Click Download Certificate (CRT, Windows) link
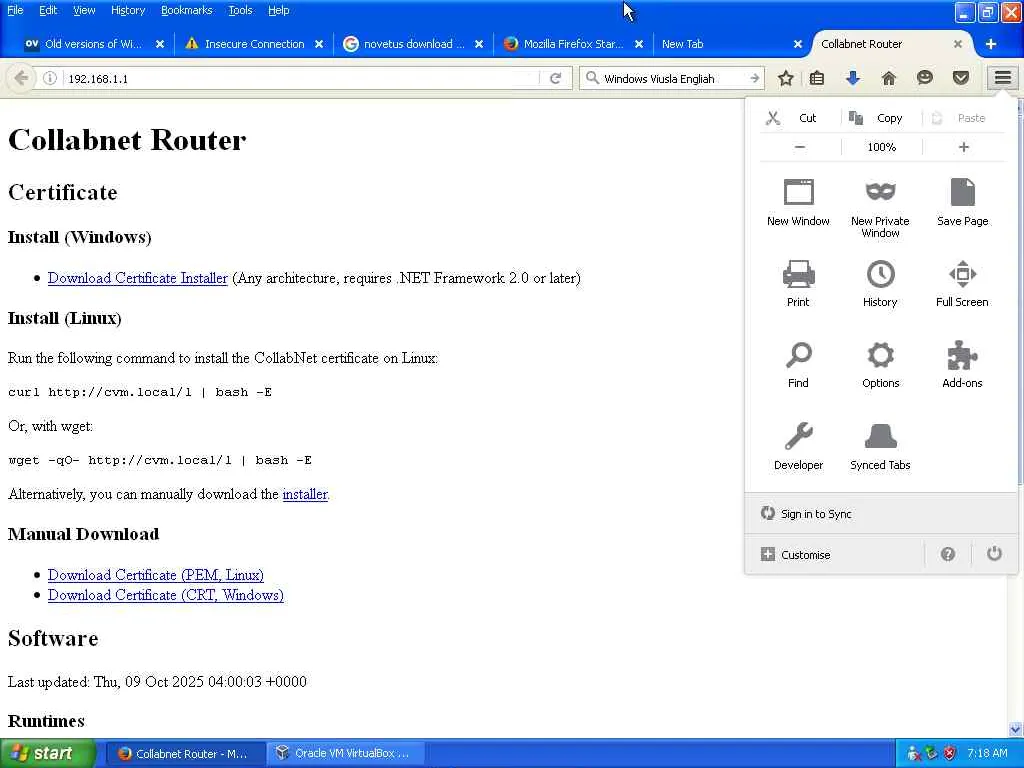Screen dimensions: 1024x768 coord(166,596)
